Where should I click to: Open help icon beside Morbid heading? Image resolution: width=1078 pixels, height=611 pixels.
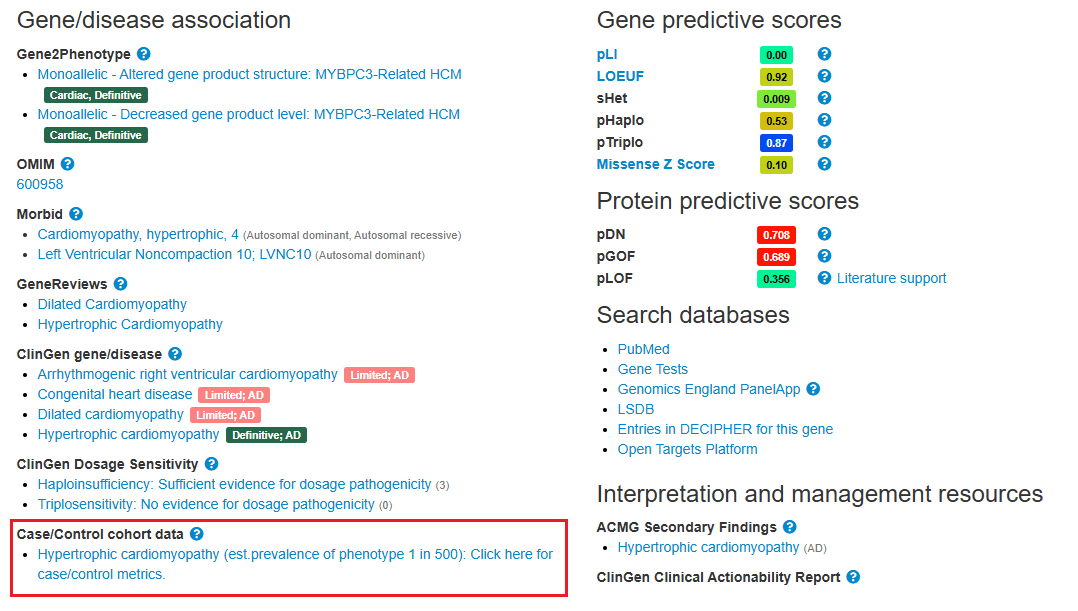point(76,214)
